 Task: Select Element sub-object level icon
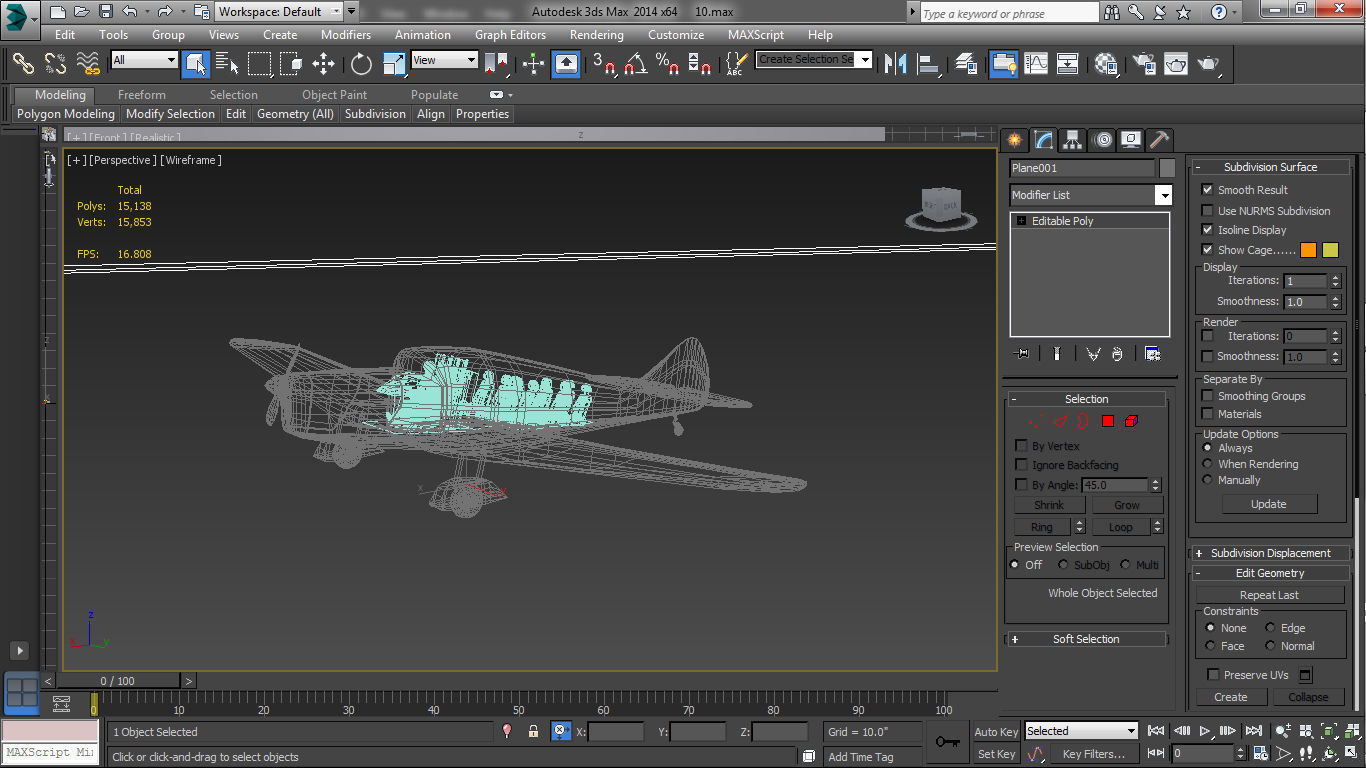1131,421
